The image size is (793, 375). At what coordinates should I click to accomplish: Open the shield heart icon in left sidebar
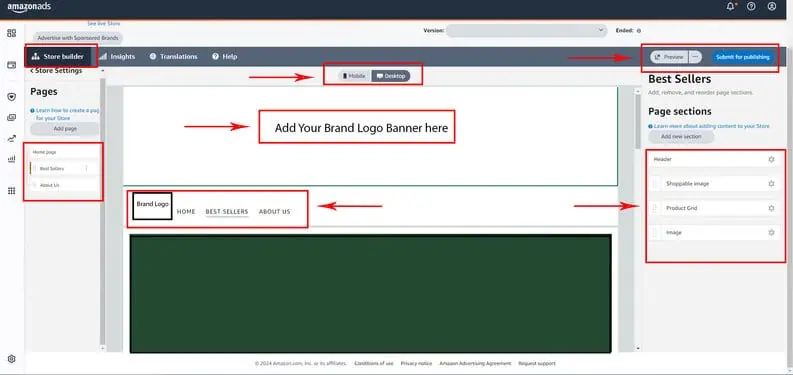click(x=12, y=97)
